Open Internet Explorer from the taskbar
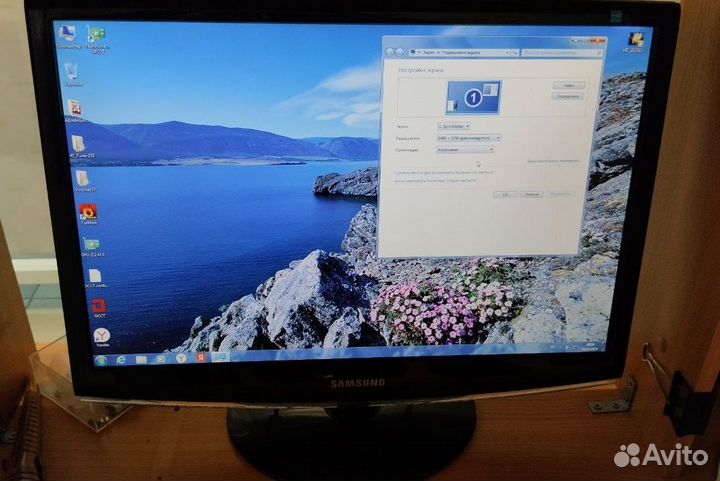 coord(121,360)
